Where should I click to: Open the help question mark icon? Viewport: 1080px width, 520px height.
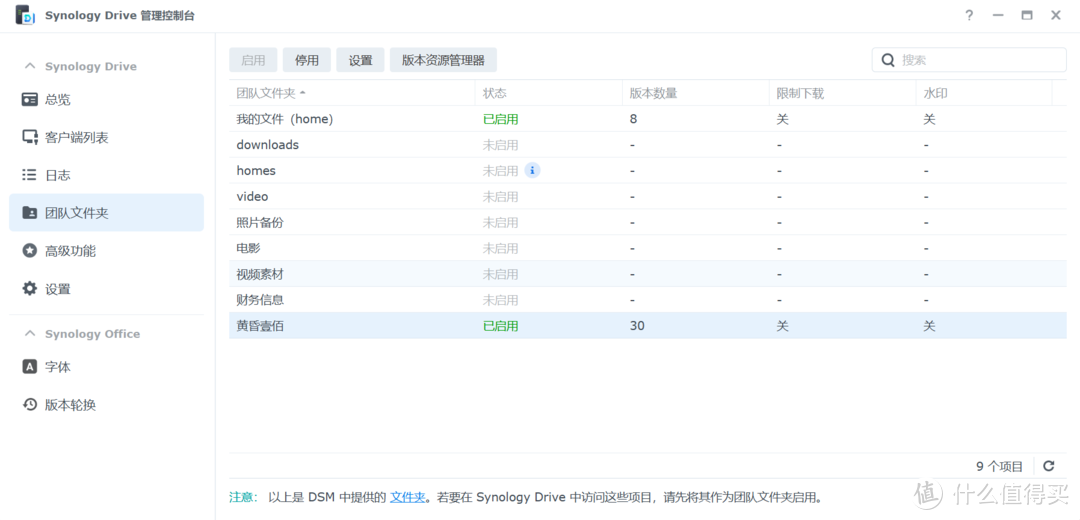(x=969, y=15)
